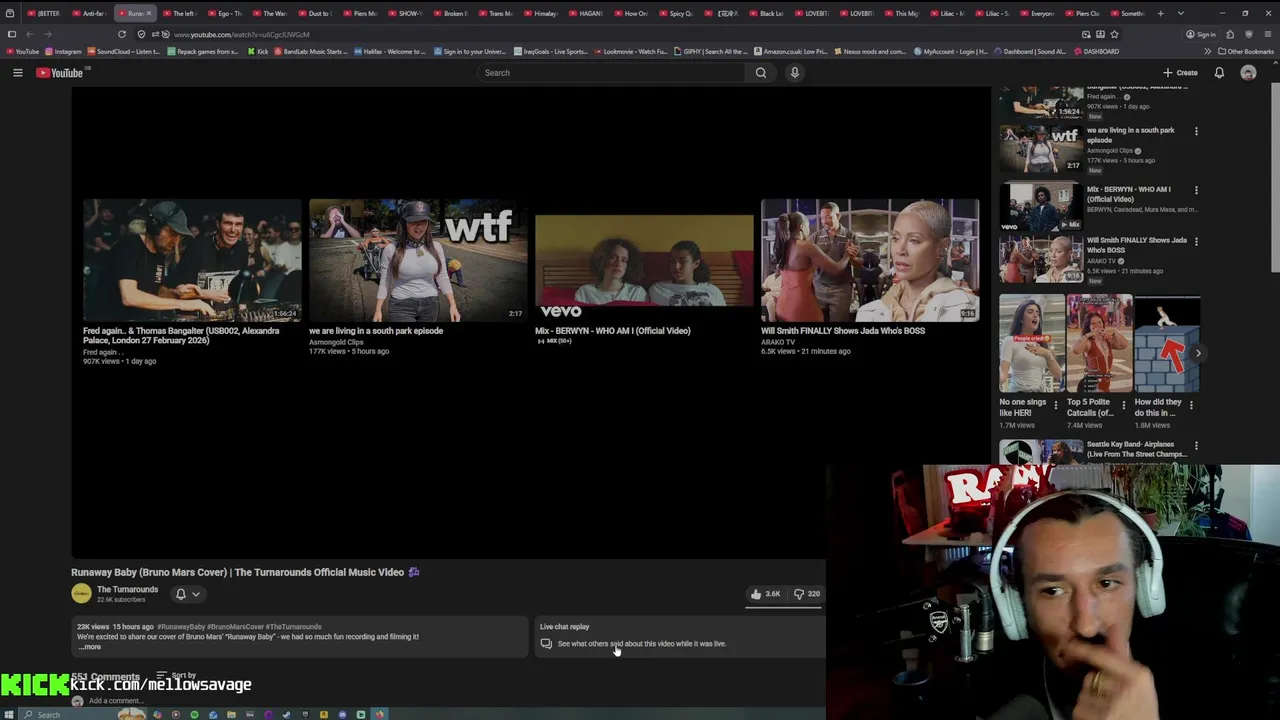Open sidebar 'Seattle Key Band- Airplanes' title
Image resolution: width=1280 pixels, height=720 pixels.
point(1137,449)
